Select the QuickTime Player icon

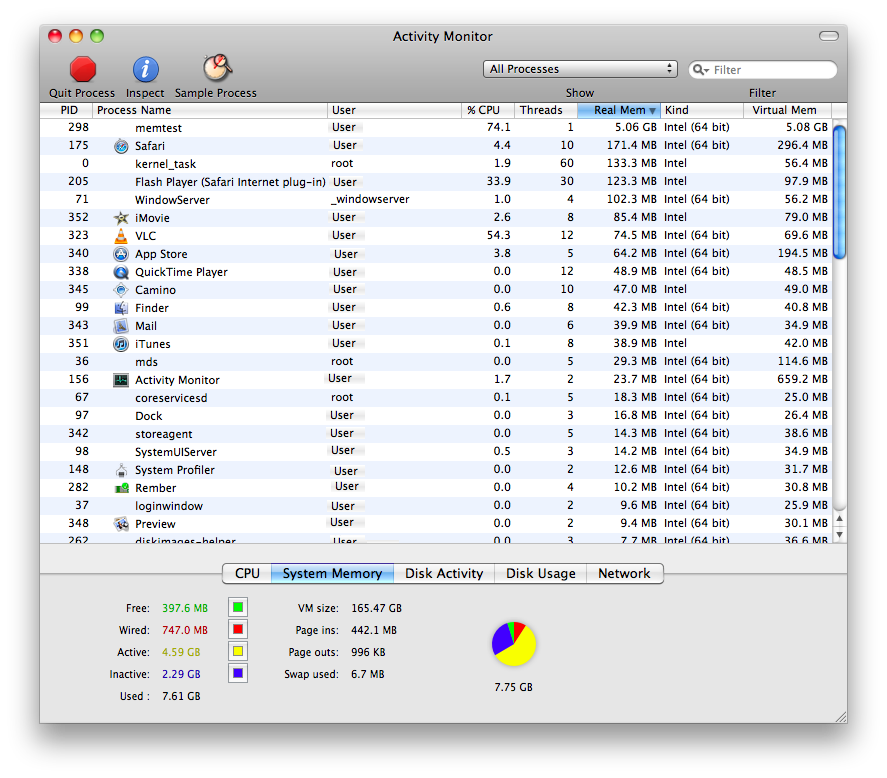(121, 272)
